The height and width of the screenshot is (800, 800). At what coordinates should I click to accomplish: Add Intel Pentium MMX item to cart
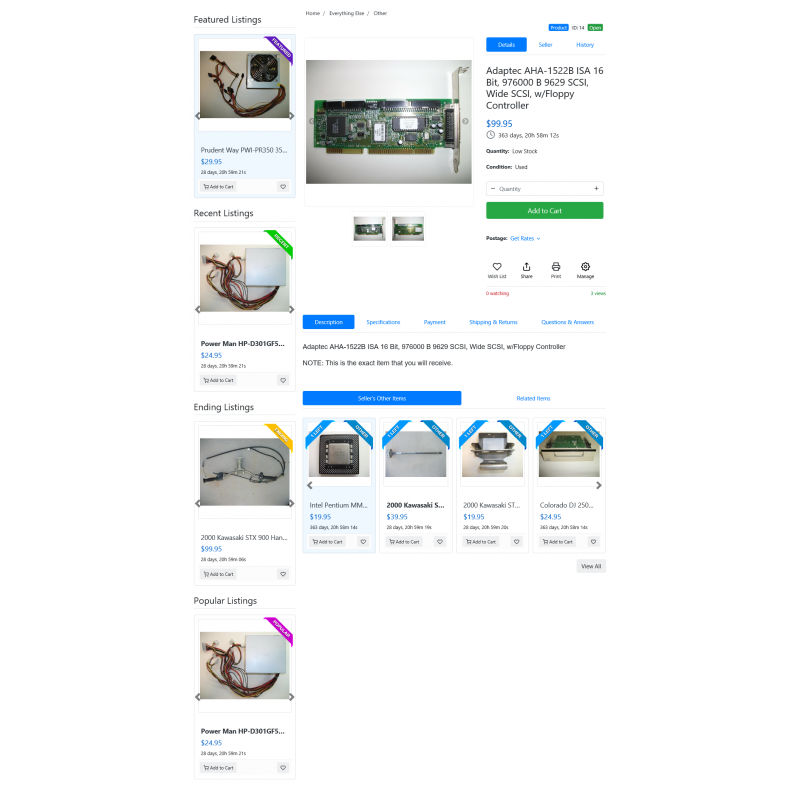(x=328, y=542)
